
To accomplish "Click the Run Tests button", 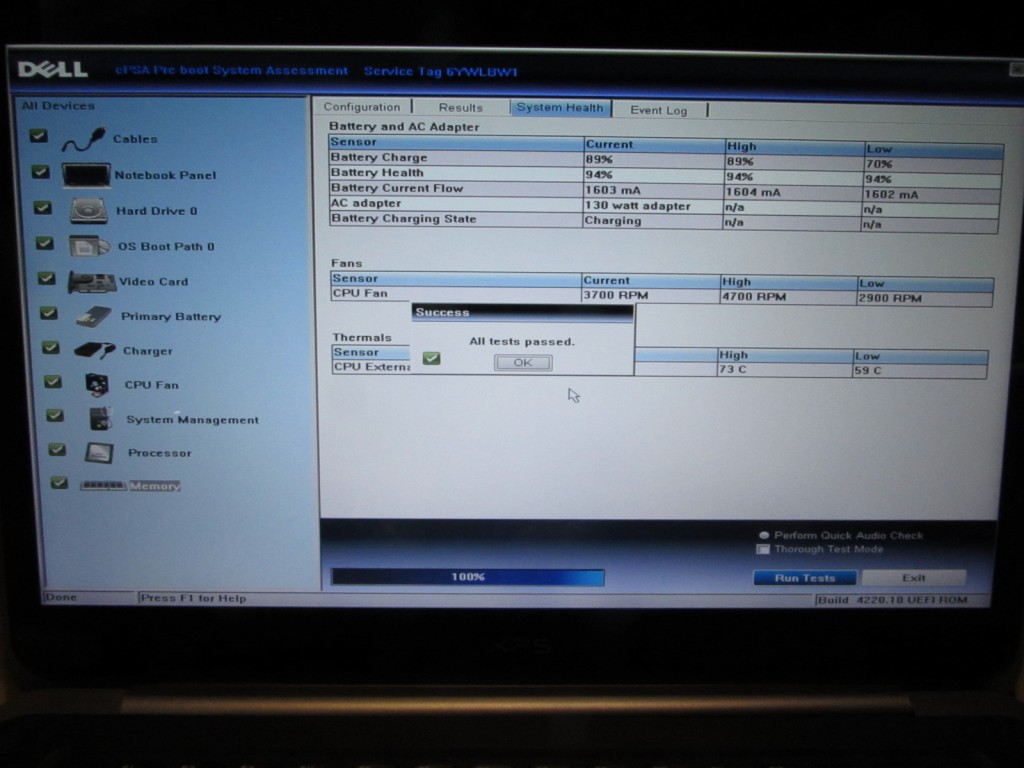I will (805, 578).
